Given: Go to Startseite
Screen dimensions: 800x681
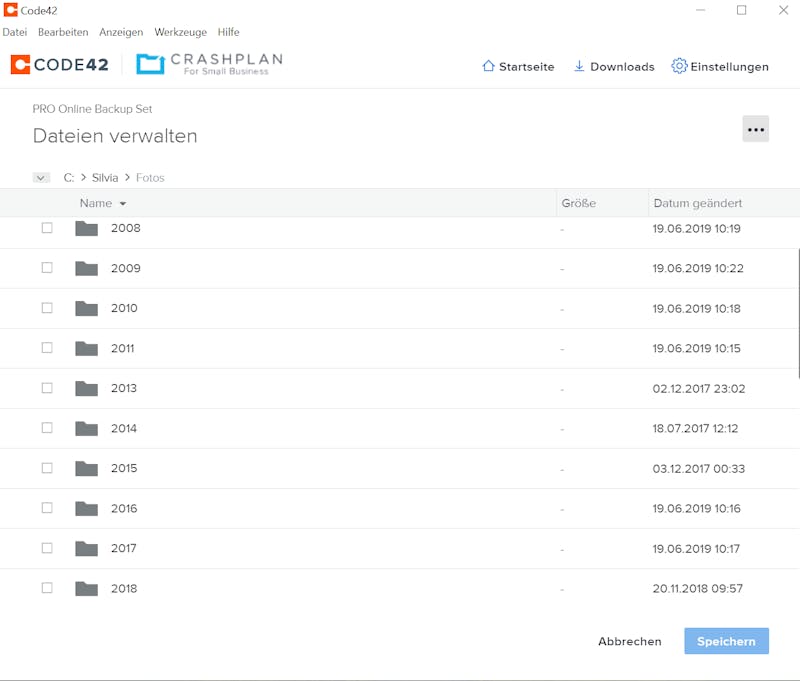Looking at the screenshot, I should pos(518,66).
